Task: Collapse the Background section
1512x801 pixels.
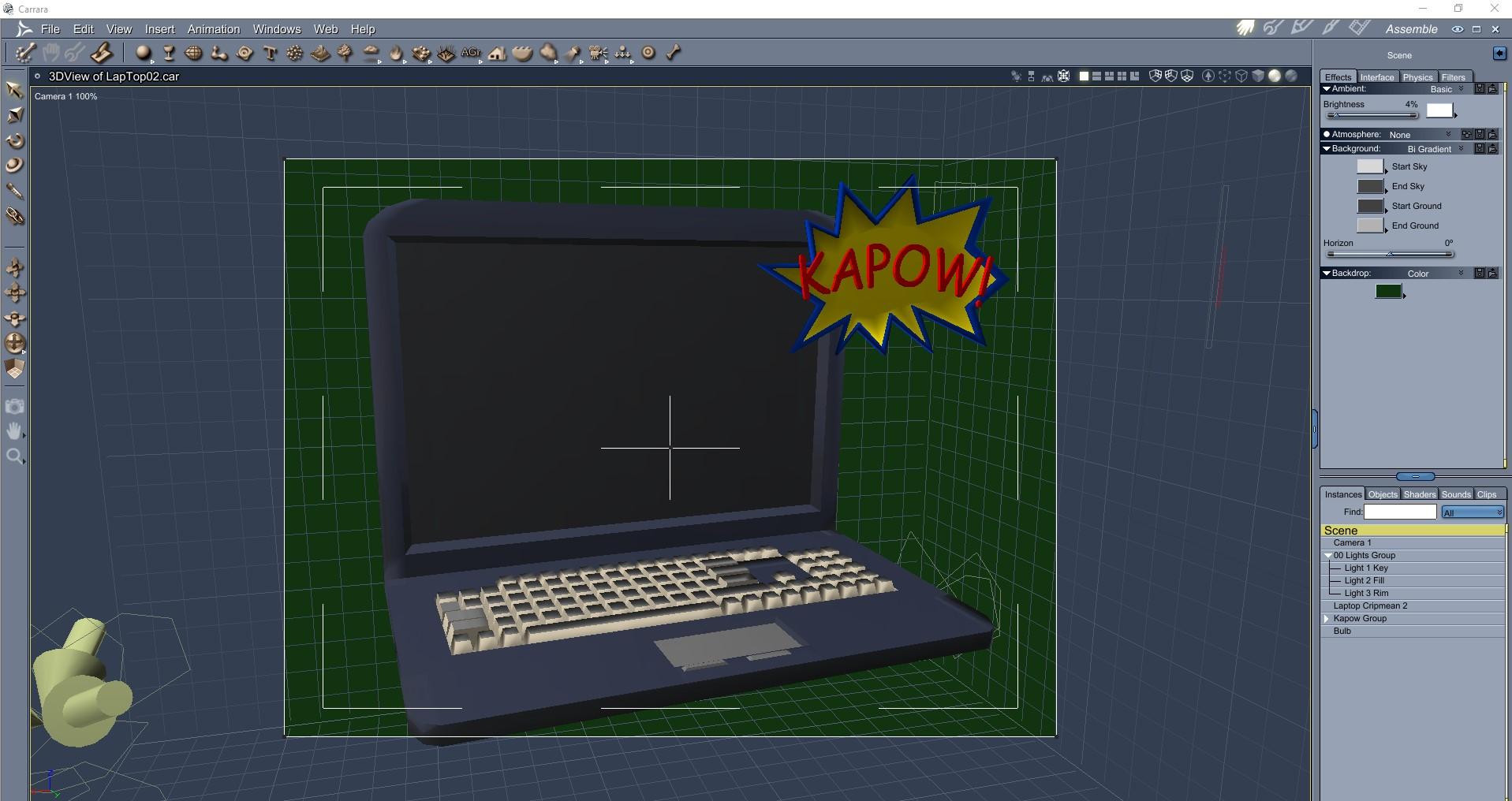Action: click(1327, 149)
